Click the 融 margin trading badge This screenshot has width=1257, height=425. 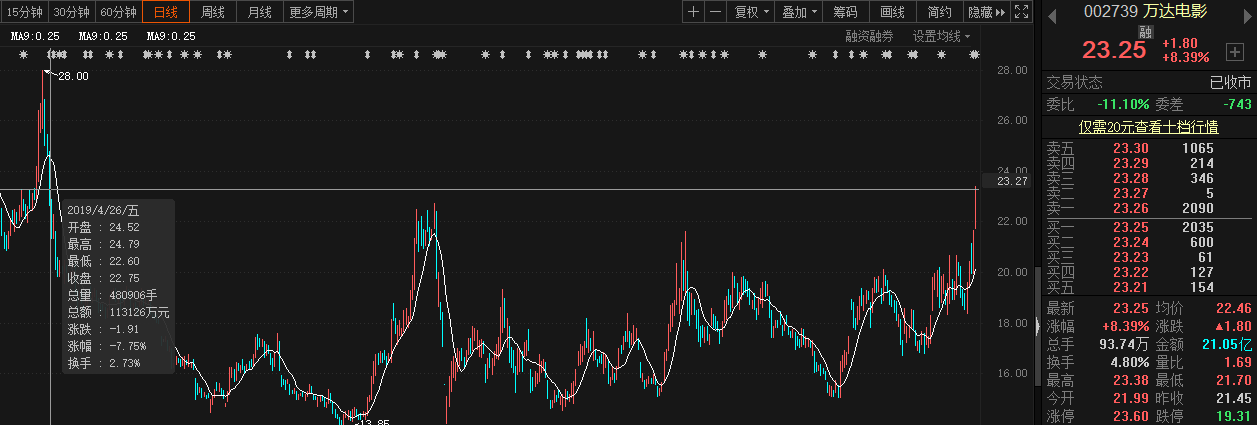[x=1146, y=33]
